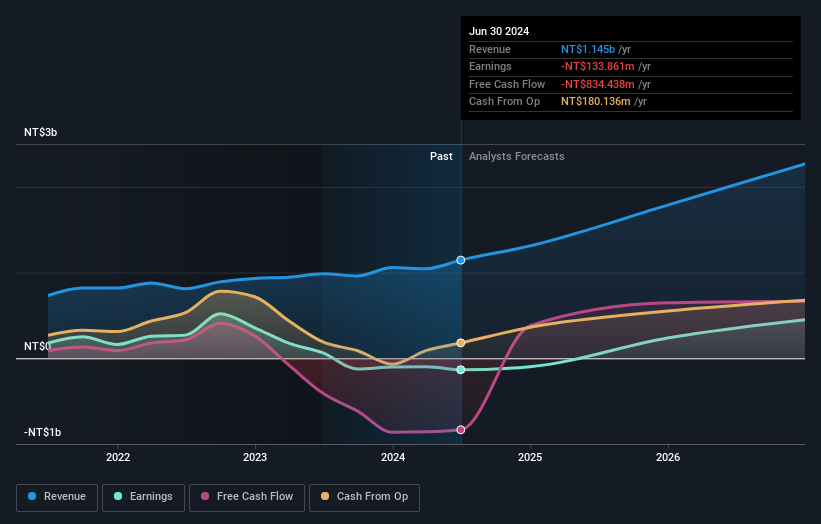The width and height of the screenshot is (821, 524).
Task: Click the 2026 x-axis label
Action: pos(668,457)
